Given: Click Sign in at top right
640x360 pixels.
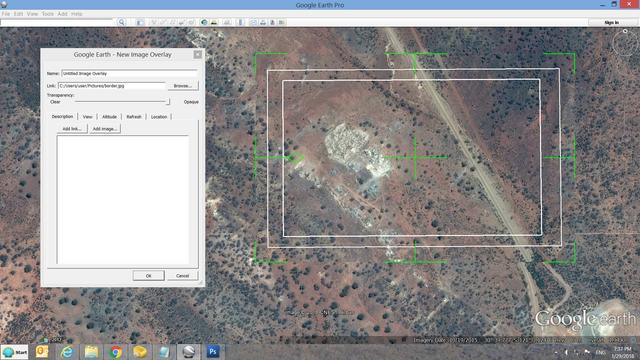Looking at the screenshot, I should [x=611, y=22].
